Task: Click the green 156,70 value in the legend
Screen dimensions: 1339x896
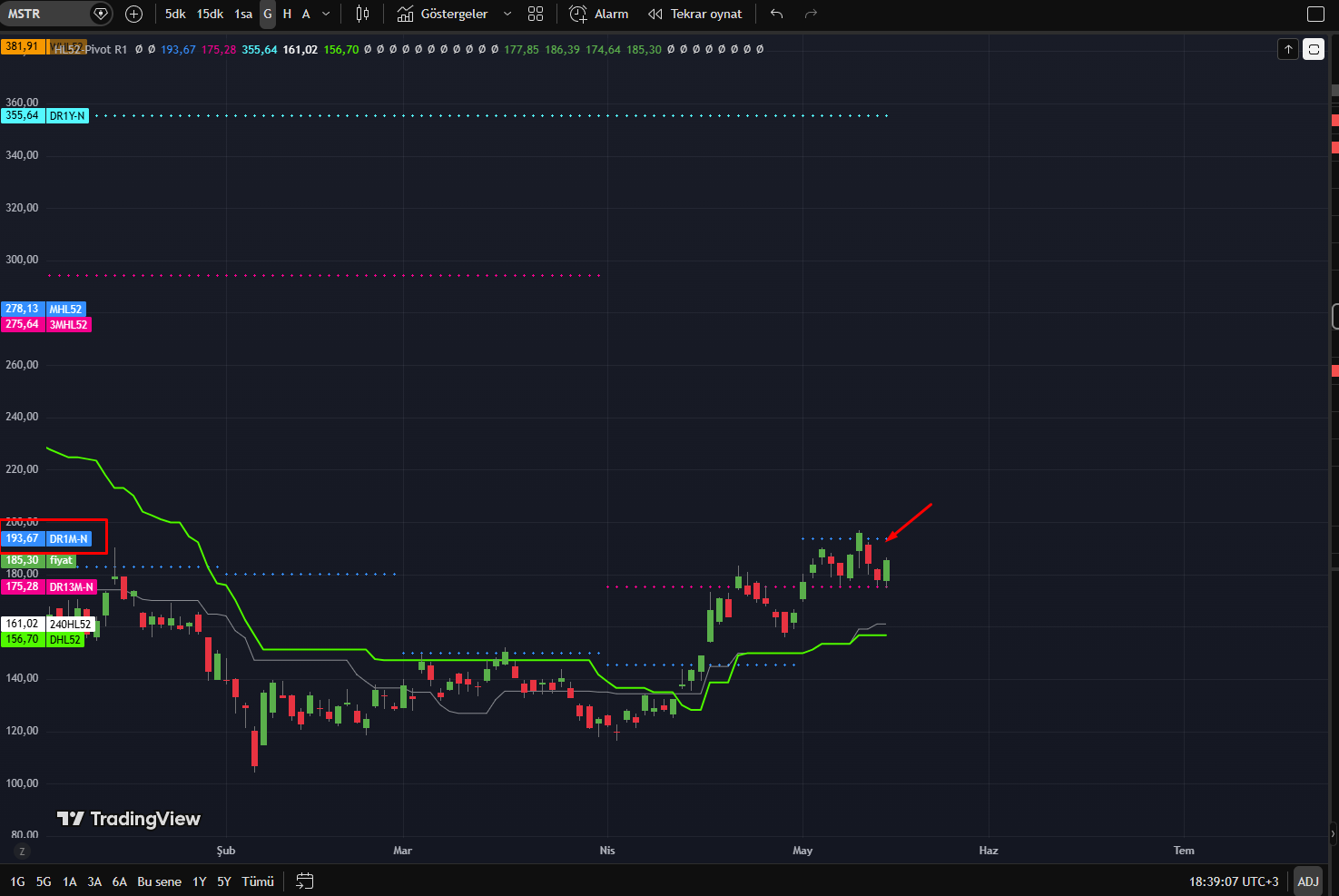Action: click(x=341, y=50)
